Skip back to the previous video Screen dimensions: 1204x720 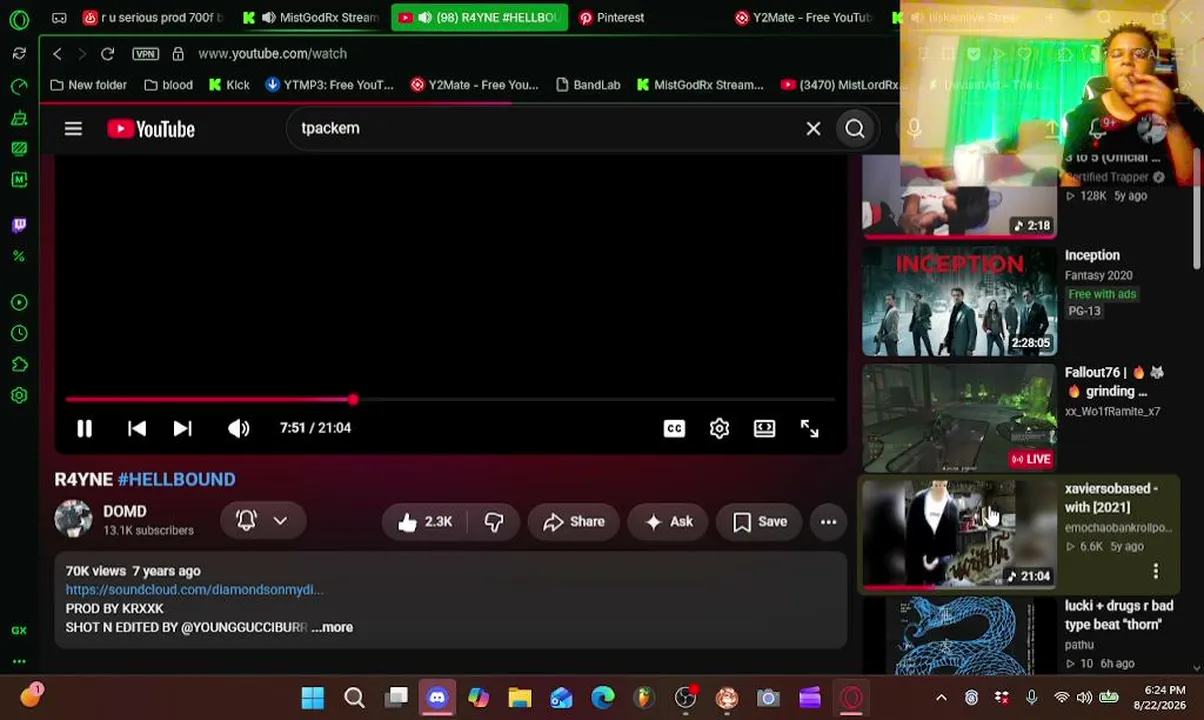point(137,428)
